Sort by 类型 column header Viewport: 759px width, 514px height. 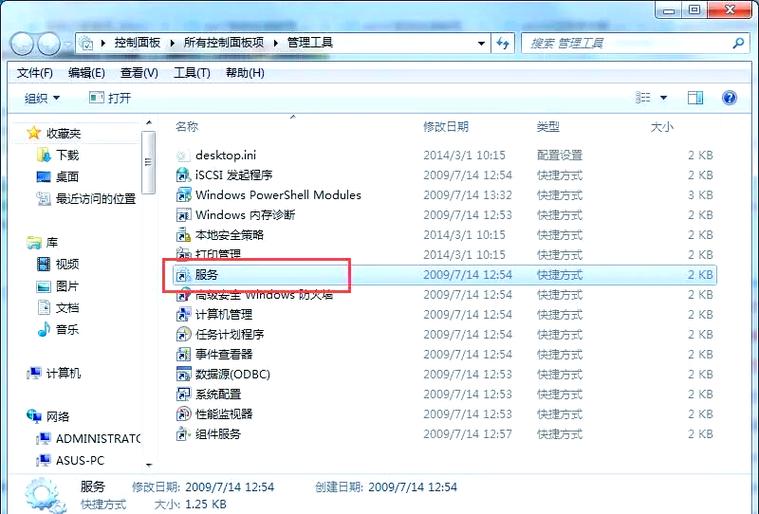coord(548,127)
